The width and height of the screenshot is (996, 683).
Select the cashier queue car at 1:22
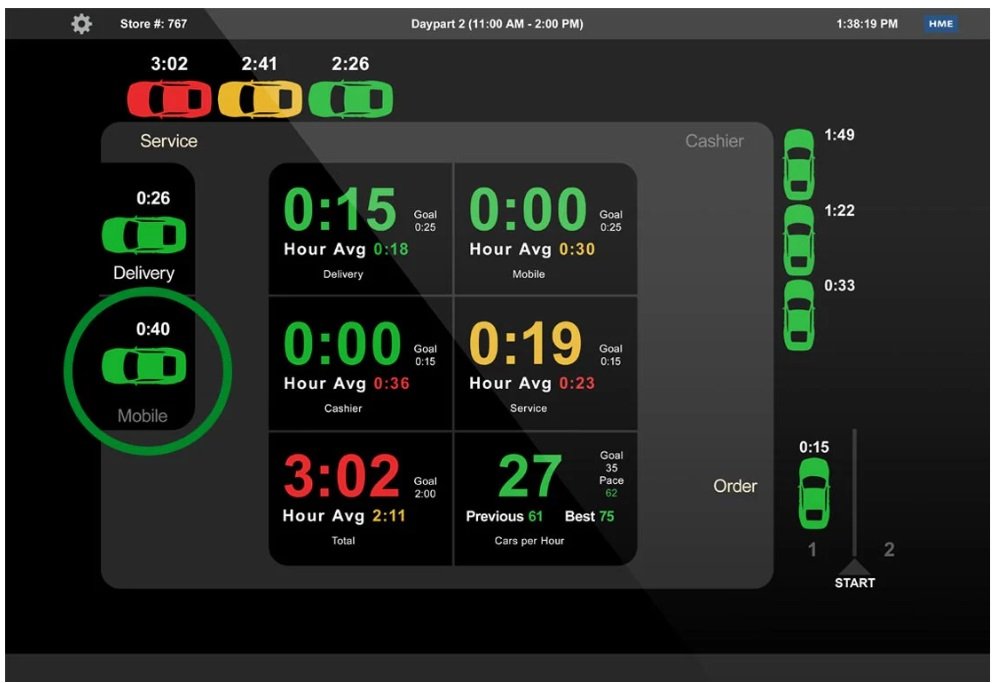click(x=799, y=239)
